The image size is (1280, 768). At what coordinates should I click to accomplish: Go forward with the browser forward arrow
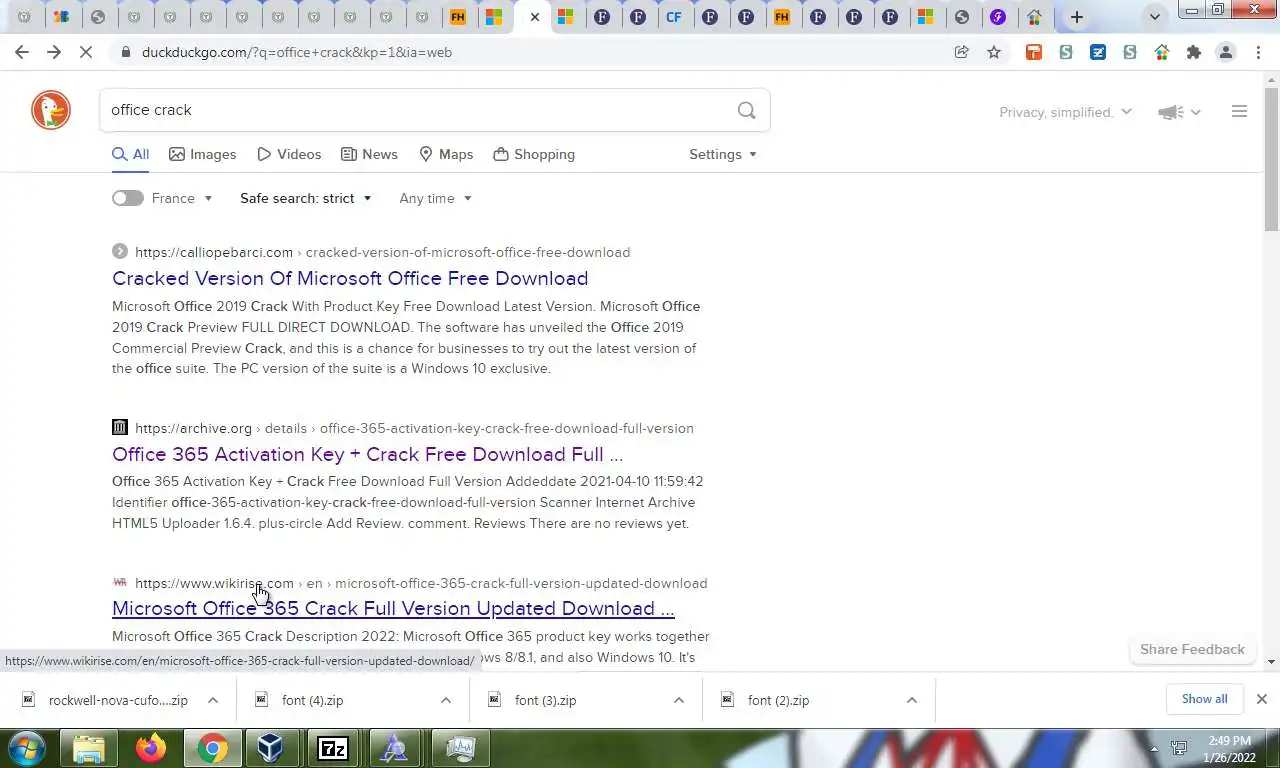pyautogui.click(x=54, y=52)
